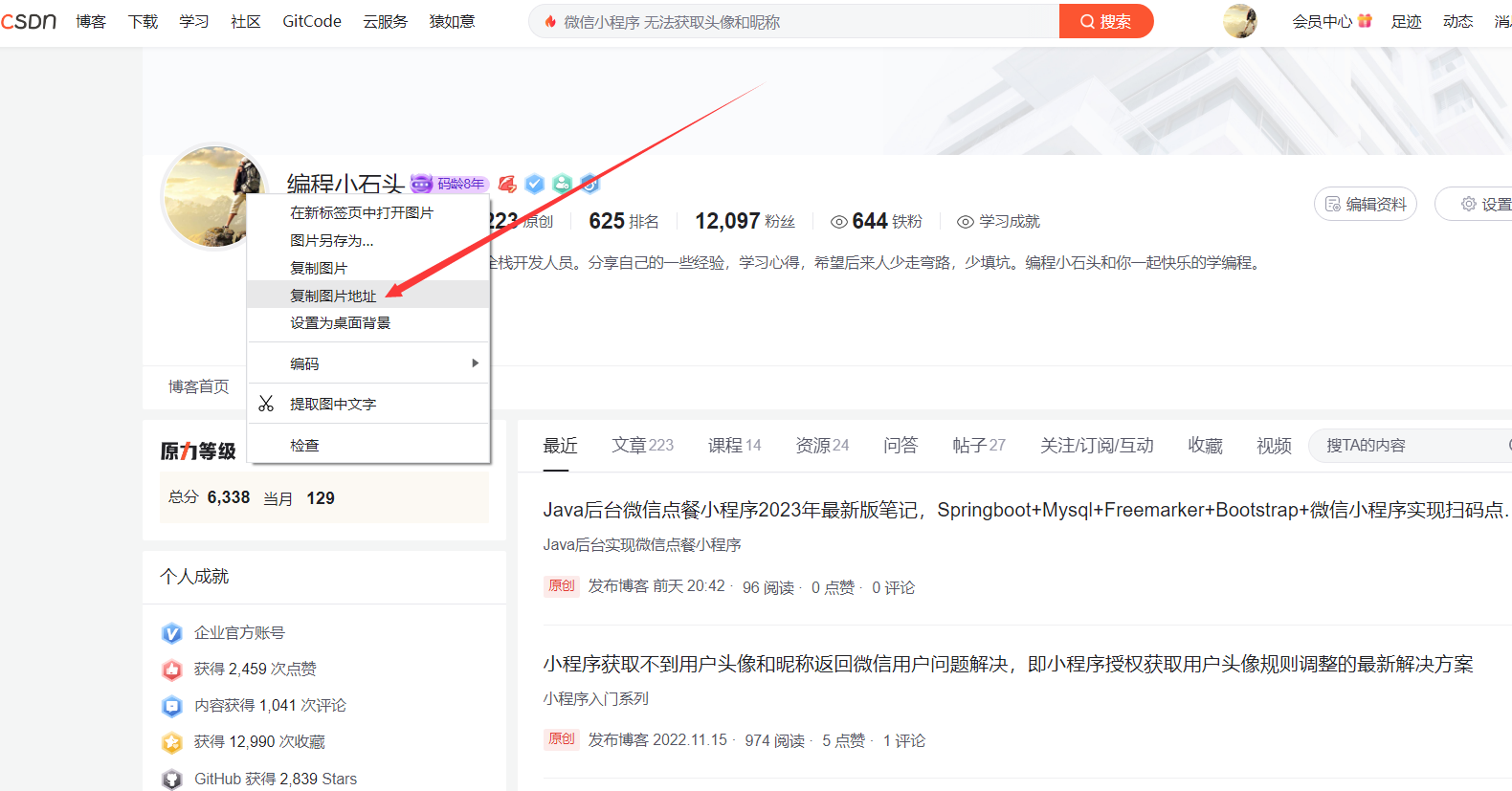Click the GitHub Stars row icon

(x=172, y=780)
